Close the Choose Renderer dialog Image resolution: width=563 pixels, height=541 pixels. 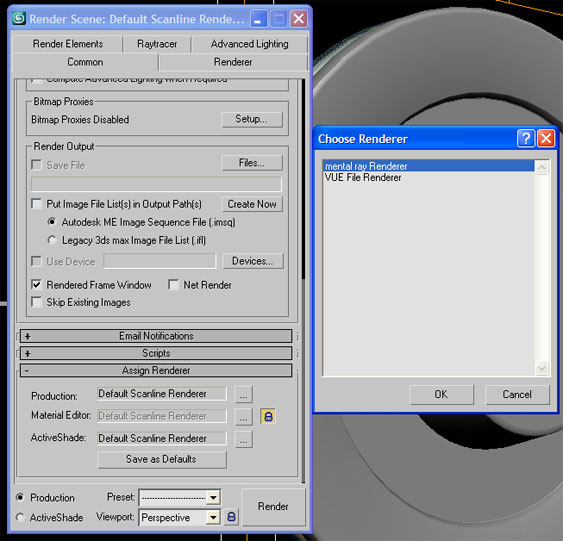click(546, 139)
